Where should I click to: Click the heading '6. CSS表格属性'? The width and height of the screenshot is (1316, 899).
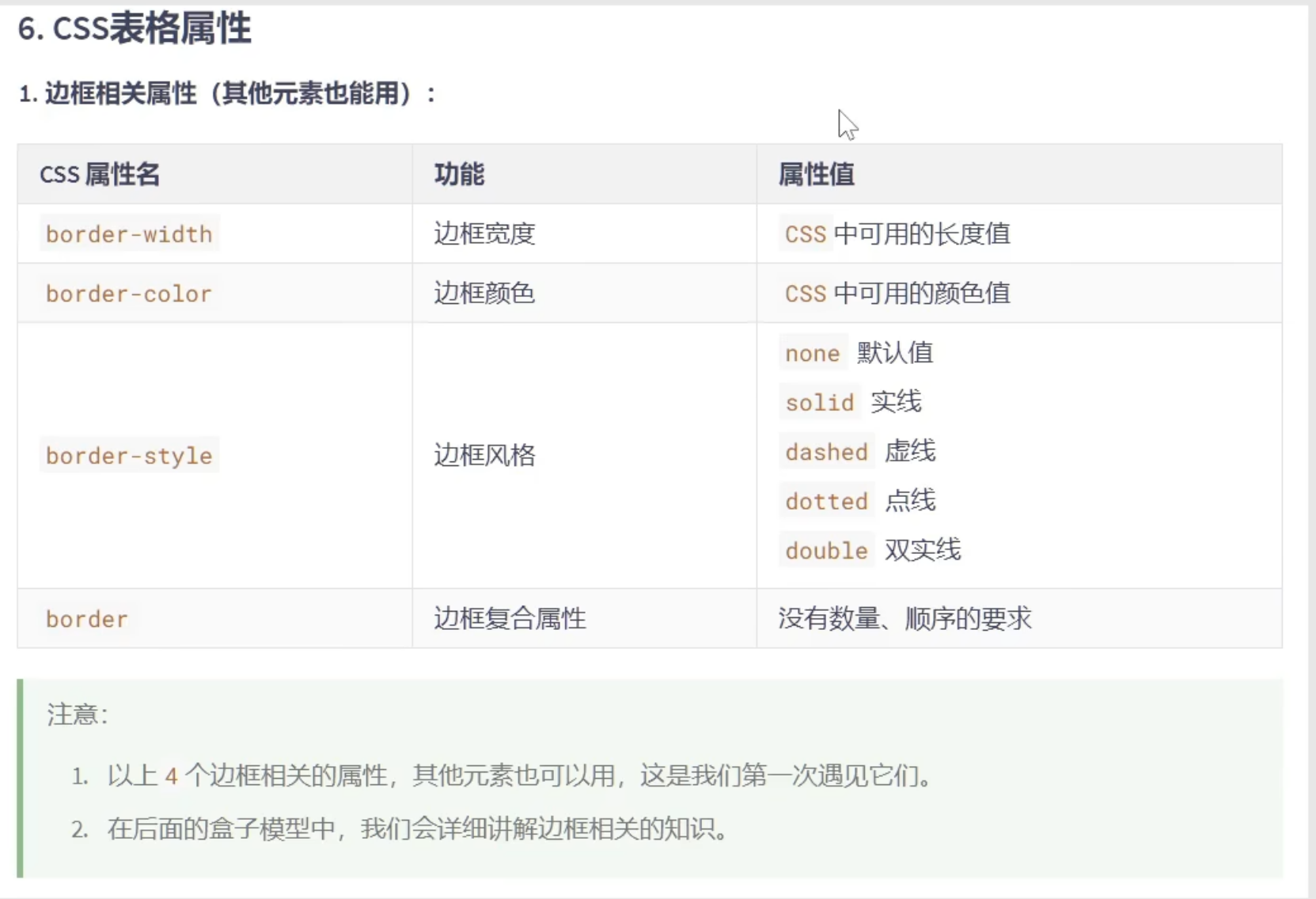coord(135,29)
